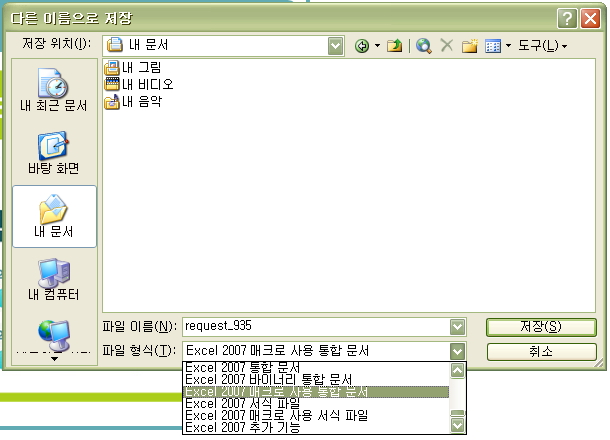
Task: Open the Back button history dropdown arrow
Action: pyautogui.click(x=377, y=46)
